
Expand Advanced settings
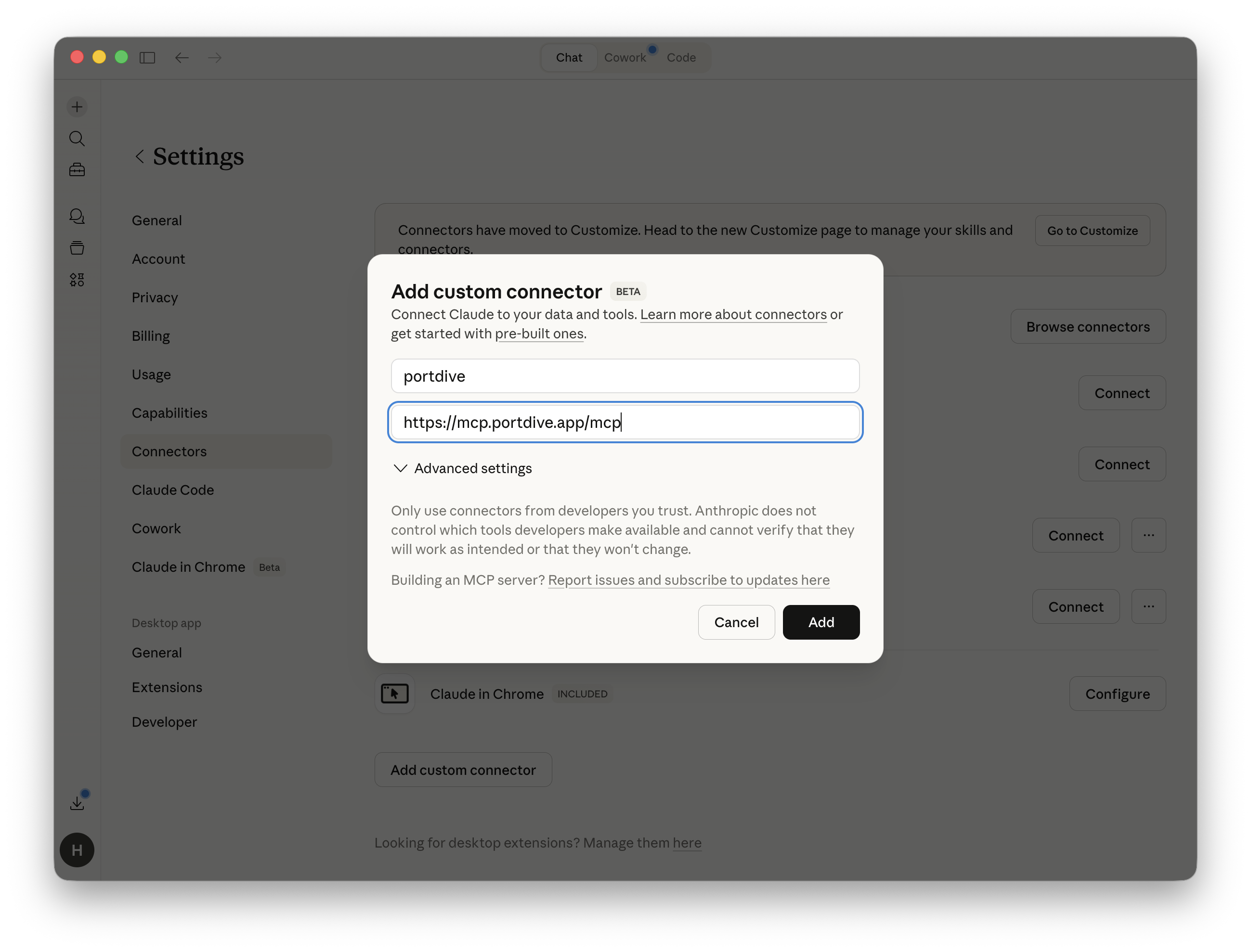[462, 468]
